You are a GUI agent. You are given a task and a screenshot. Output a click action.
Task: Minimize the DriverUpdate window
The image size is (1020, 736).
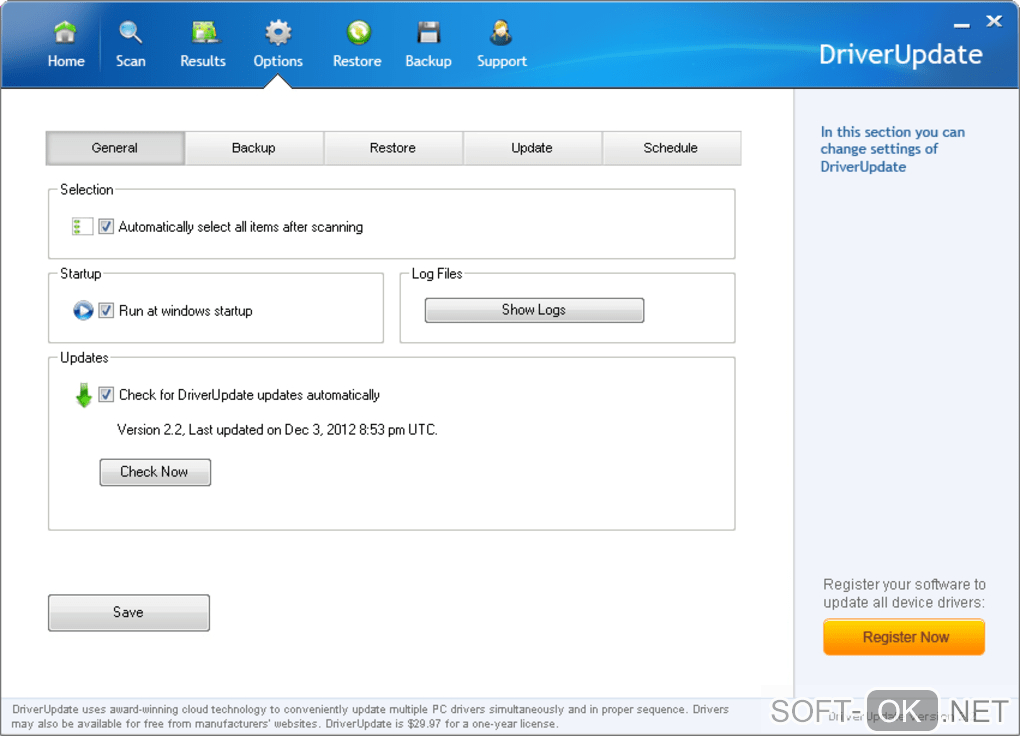(x=962, y=25)
